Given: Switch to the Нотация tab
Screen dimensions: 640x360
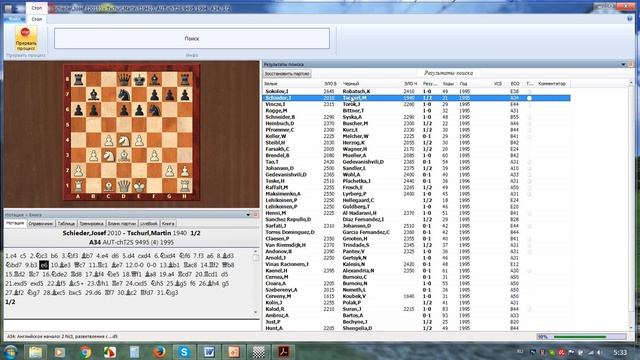Looking at the screenshot, I should pyautogui.click(x=15, y=223).
